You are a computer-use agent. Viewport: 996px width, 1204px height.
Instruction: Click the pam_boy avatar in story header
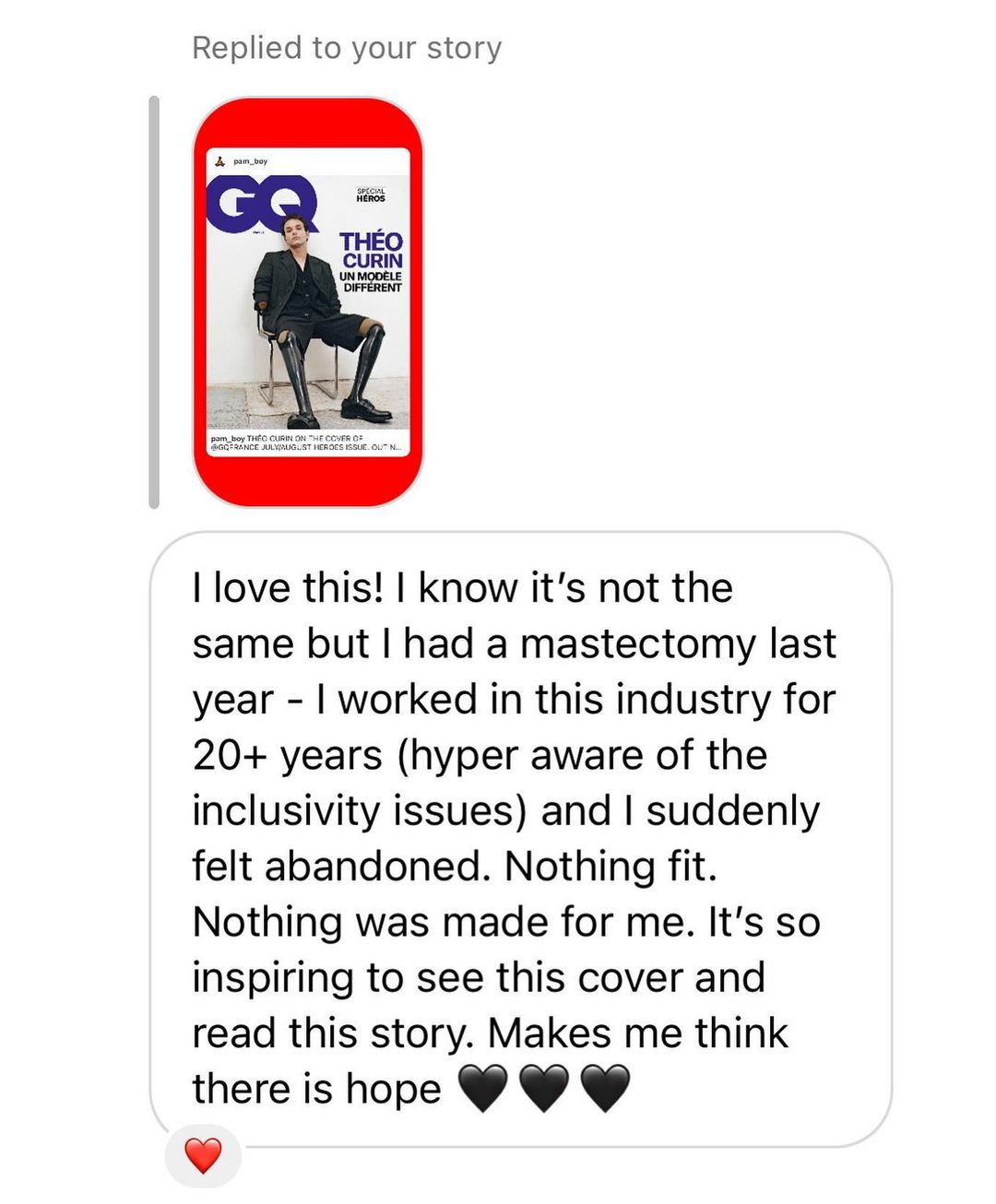click(219, 161)
